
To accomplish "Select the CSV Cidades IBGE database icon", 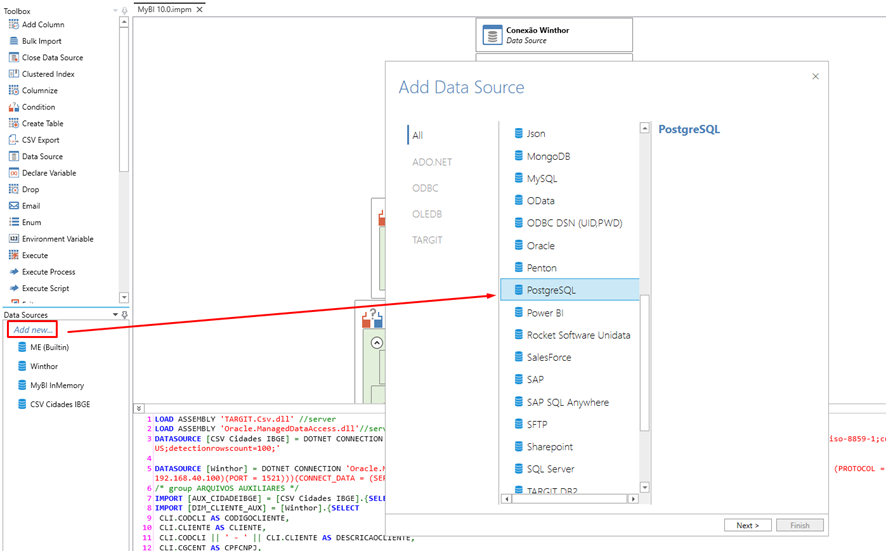I will coord(22,404).
